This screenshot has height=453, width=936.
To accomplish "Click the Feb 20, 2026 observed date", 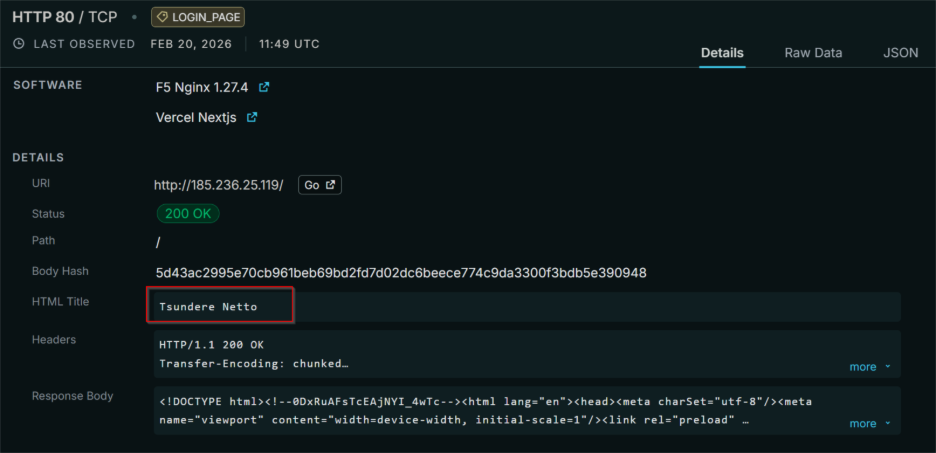I will coord(188,44).
